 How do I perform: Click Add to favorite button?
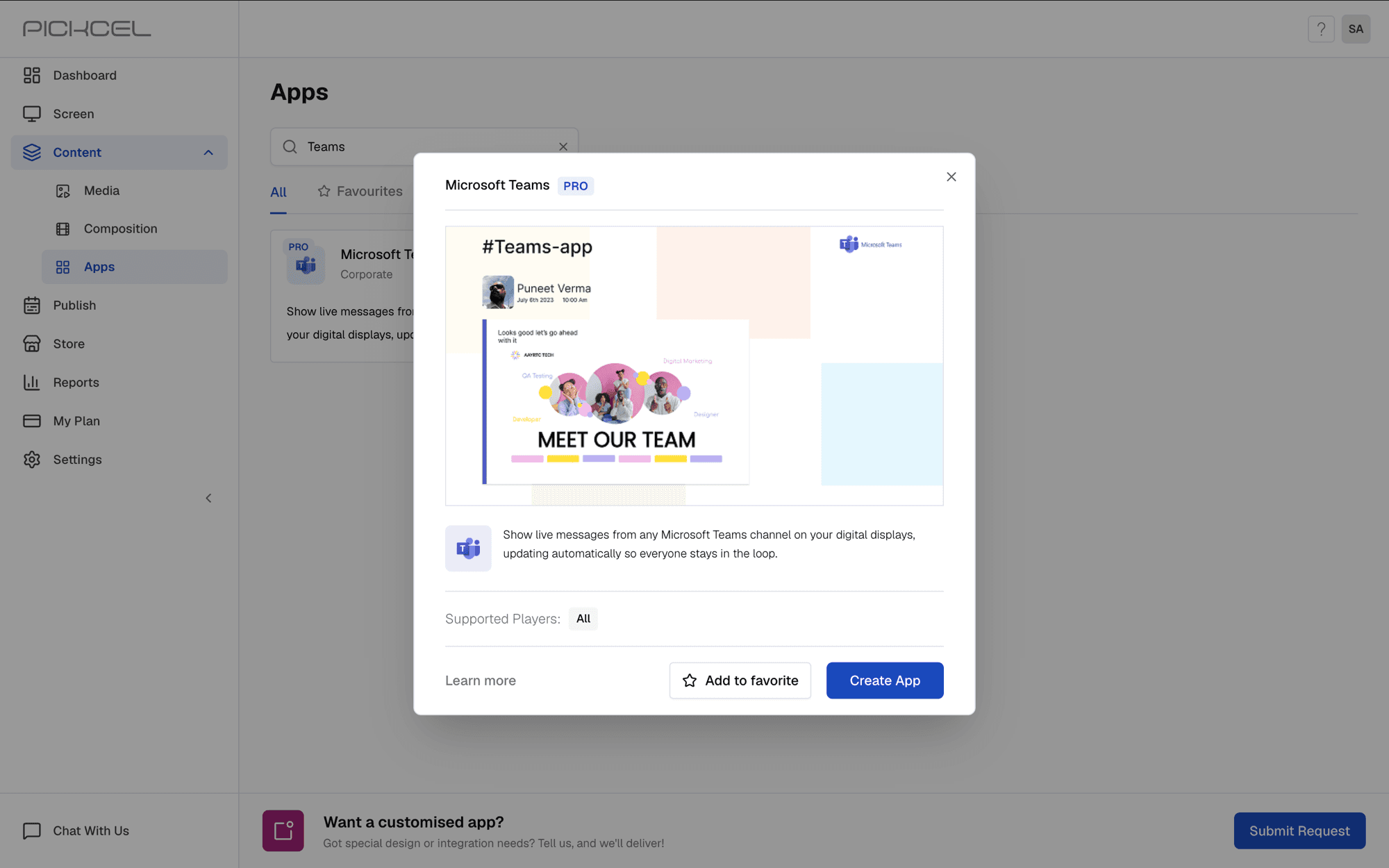click(740, 681)
